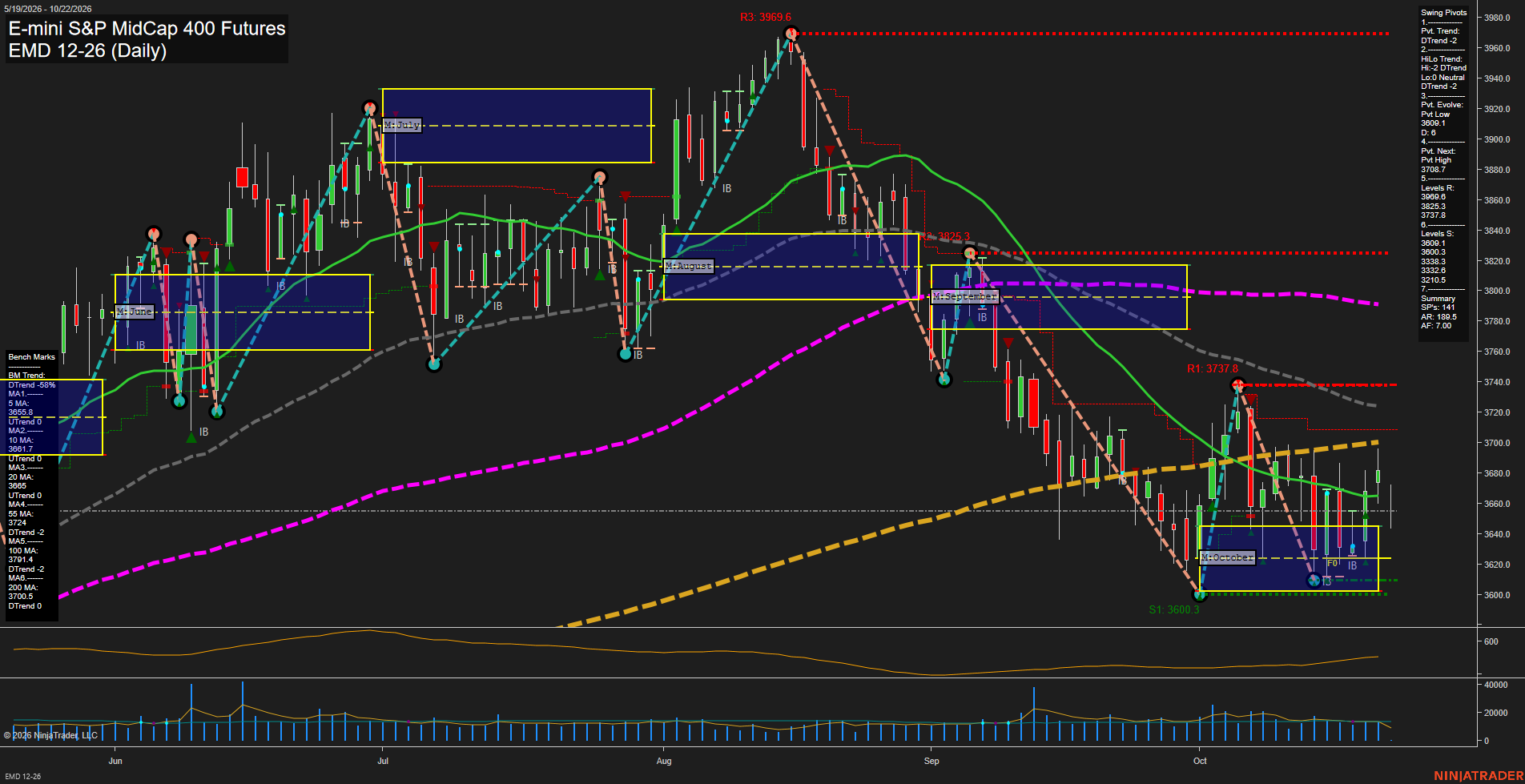Click the Bench Marks panel heading
This screenshot has height=784, width=1525.
tap(32, 357)
